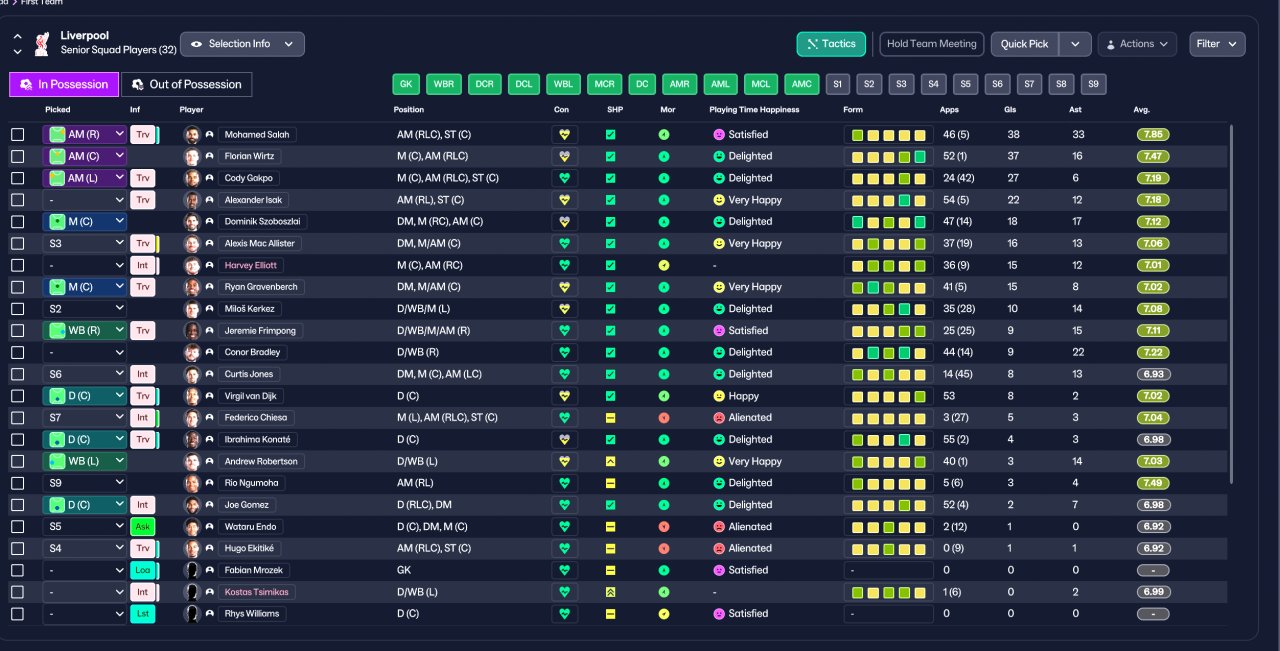The height and width of the screenshot is (651, 1280).
Task: Select the checkbox for Hugo Ekitiké
Action: tap(18, 548)
